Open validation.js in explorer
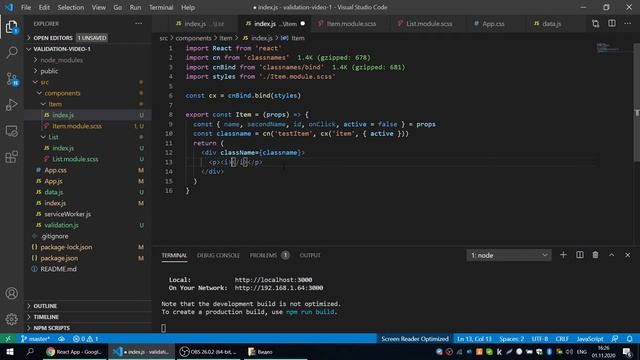The image size is (640, 360). tap(88, 225)
